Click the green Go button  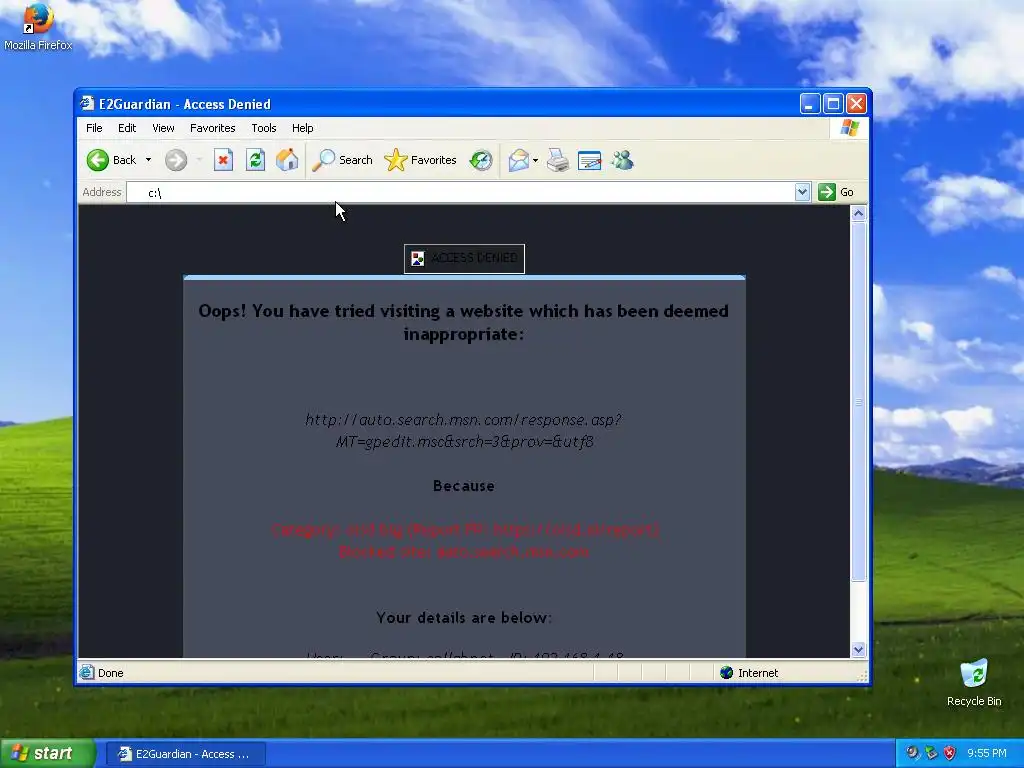[x=837, y=192]
